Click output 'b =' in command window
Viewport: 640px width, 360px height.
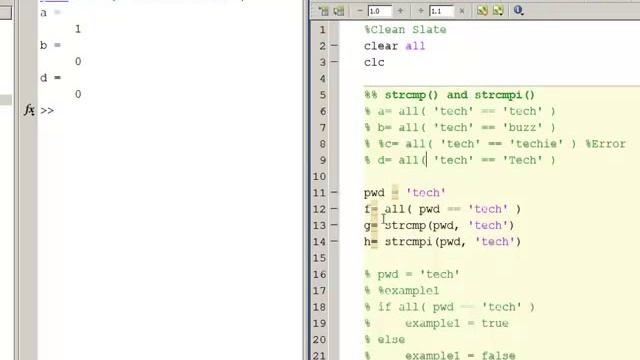coord(50,45)
